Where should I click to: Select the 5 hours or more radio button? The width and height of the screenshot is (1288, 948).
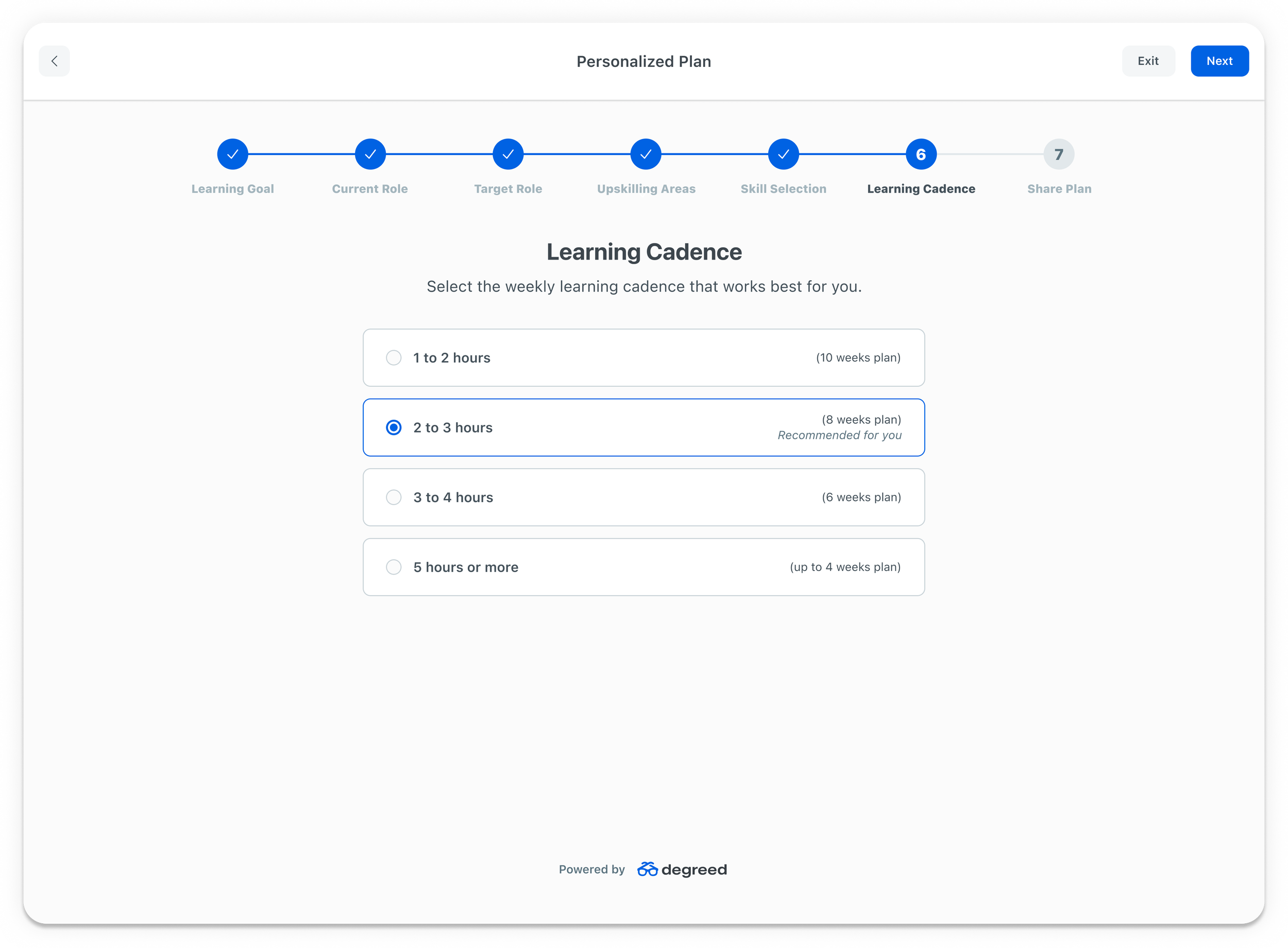[x=394, y=567]
